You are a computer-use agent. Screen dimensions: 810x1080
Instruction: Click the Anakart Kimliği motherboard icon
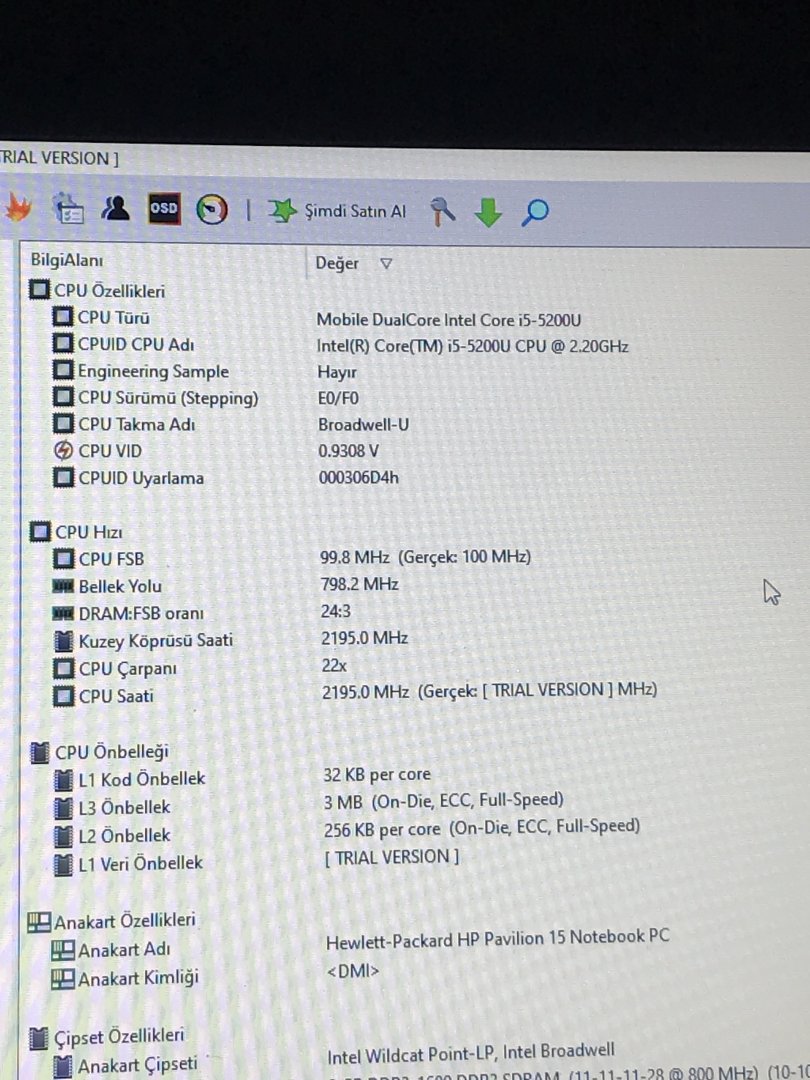click(63, 978)
